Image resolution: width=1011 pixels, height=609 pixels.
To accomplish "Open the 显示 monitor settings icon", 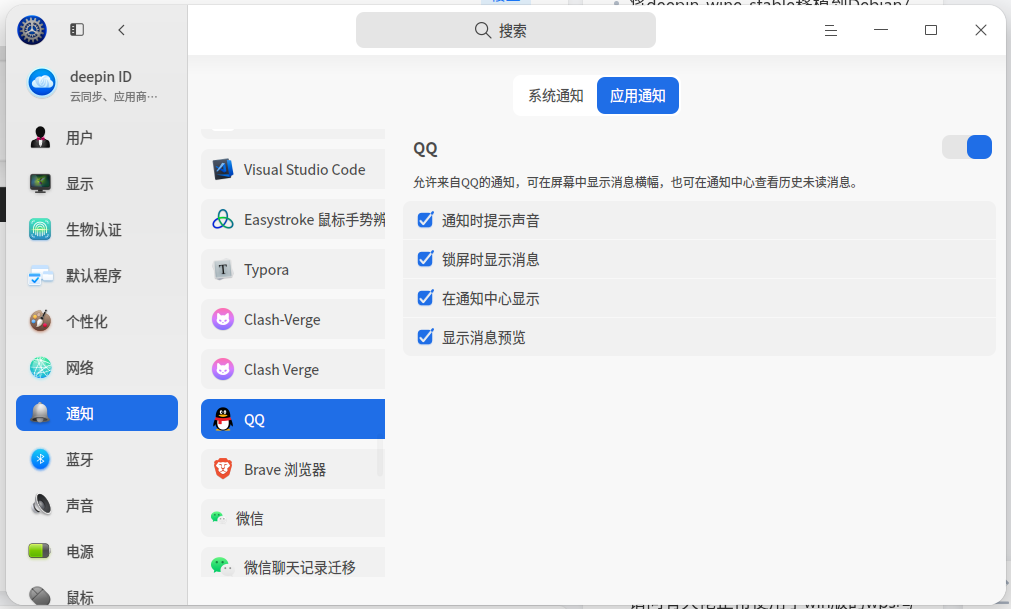I will tap(40, 184).
